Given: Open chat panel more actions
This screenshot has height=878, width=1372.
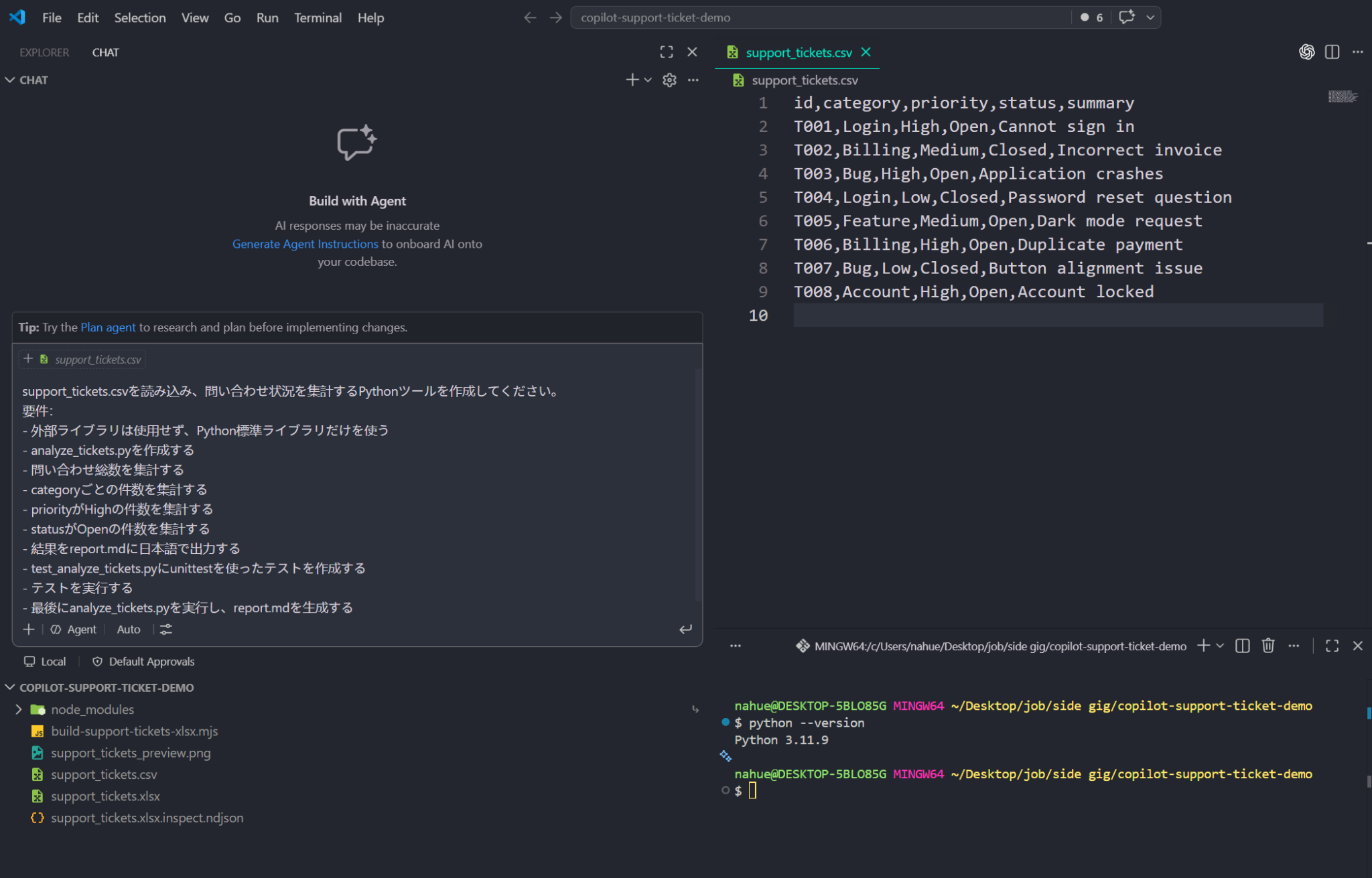Looking at the screenshot, I should (x=693, y=80).
